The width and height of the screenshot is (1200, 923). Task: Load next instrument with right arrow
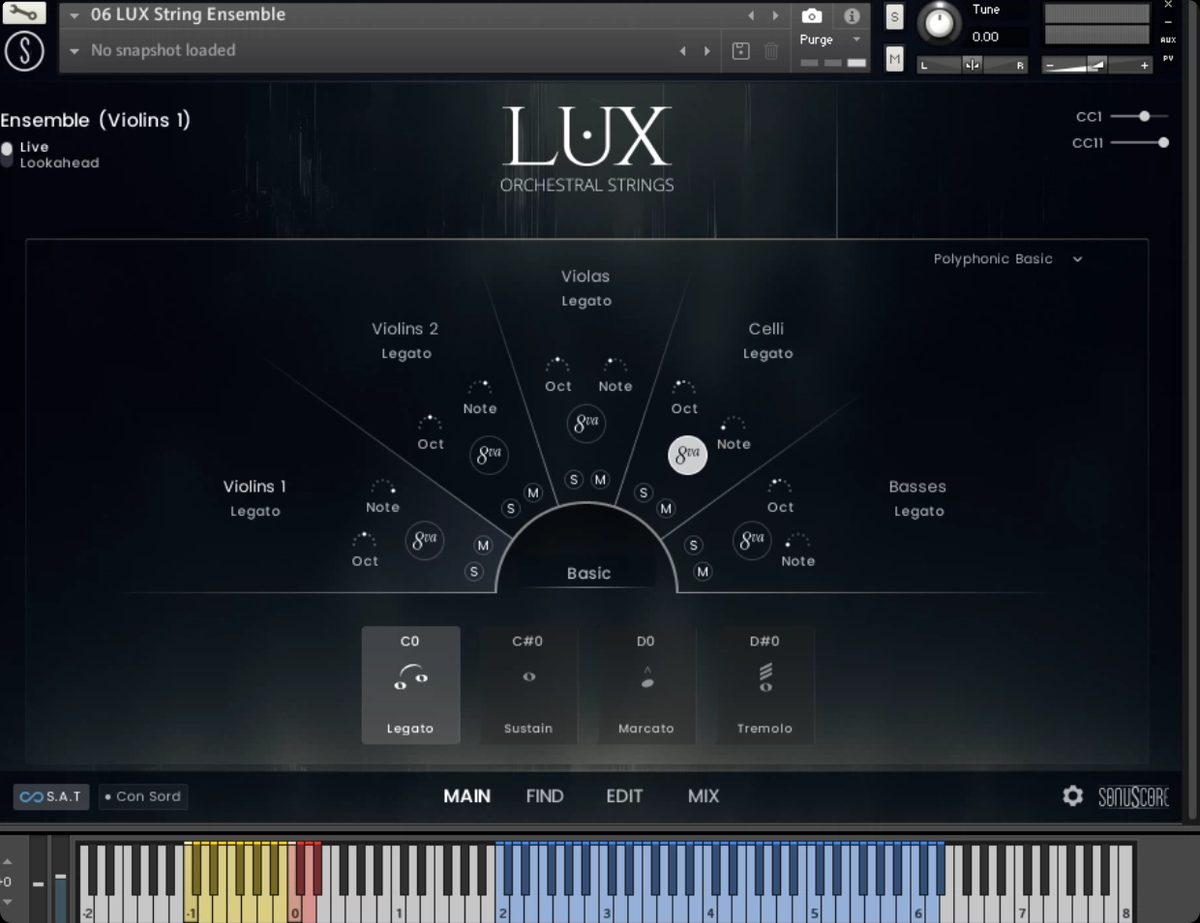[775, 16]
